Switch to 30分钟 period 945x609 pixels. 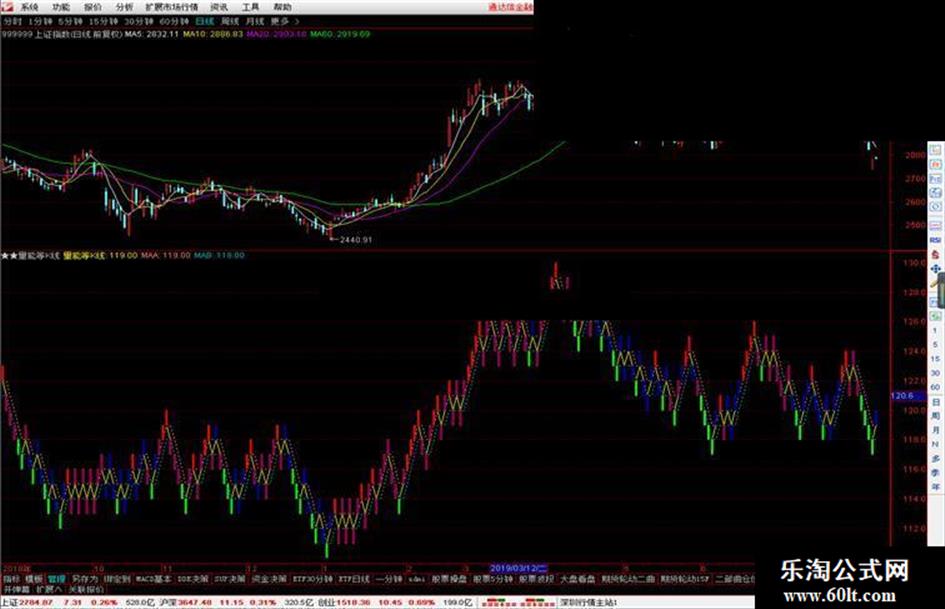(139, 22)
